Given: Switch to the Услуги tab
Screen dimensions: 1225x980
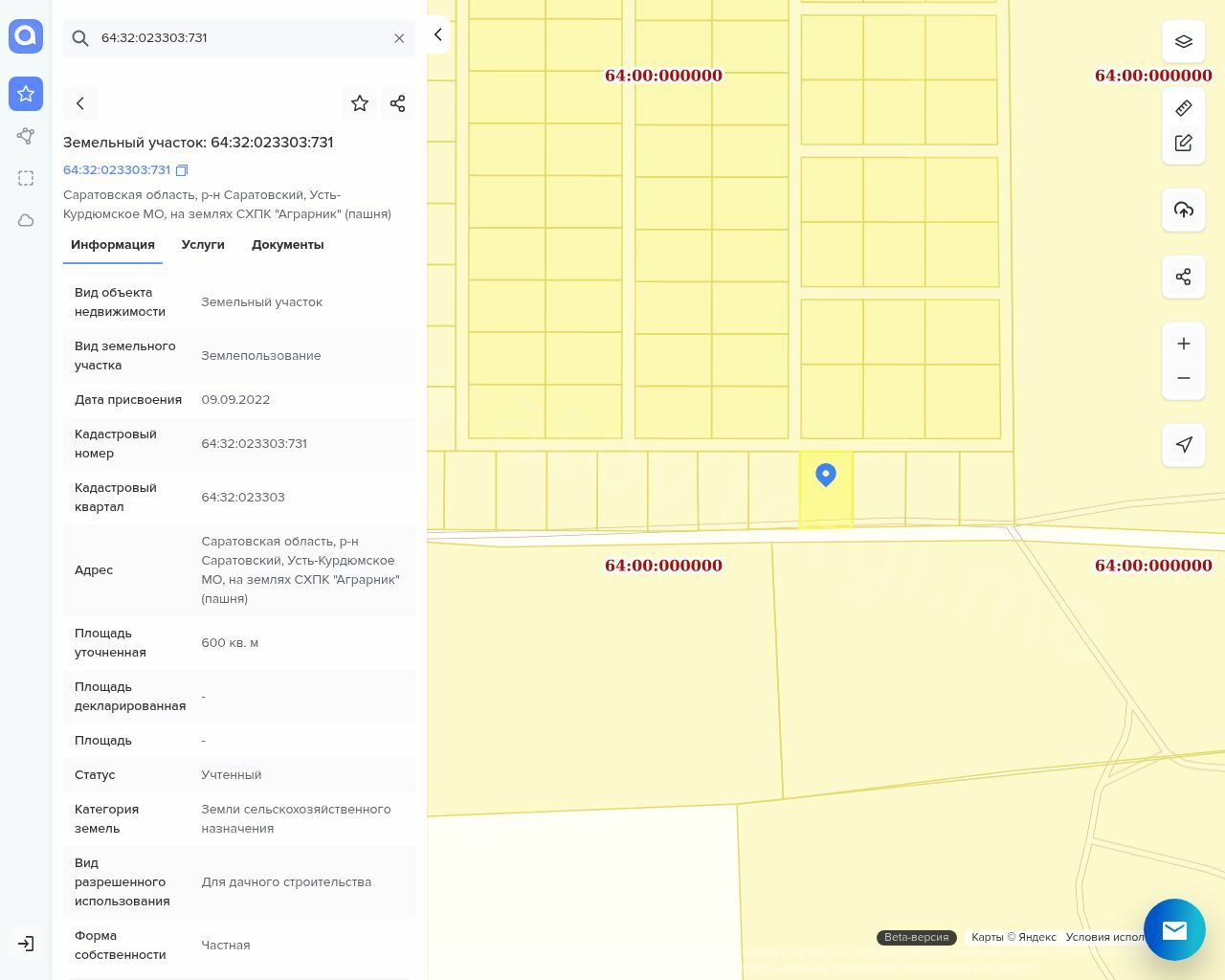Looking at the screenshot, I should tap(203, 245).
